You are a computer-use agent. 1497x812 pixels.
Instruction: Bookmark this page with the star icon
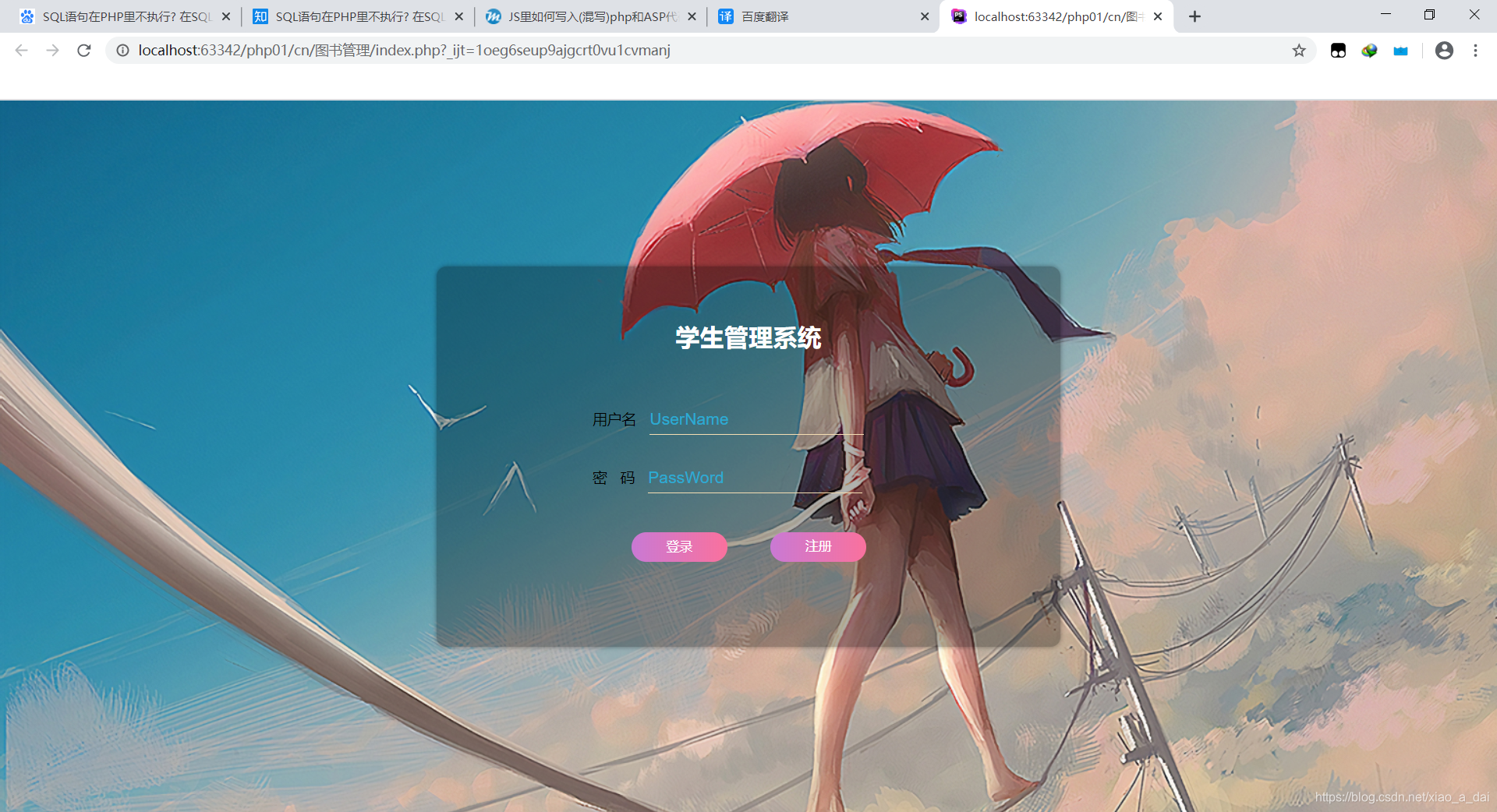1298,51
